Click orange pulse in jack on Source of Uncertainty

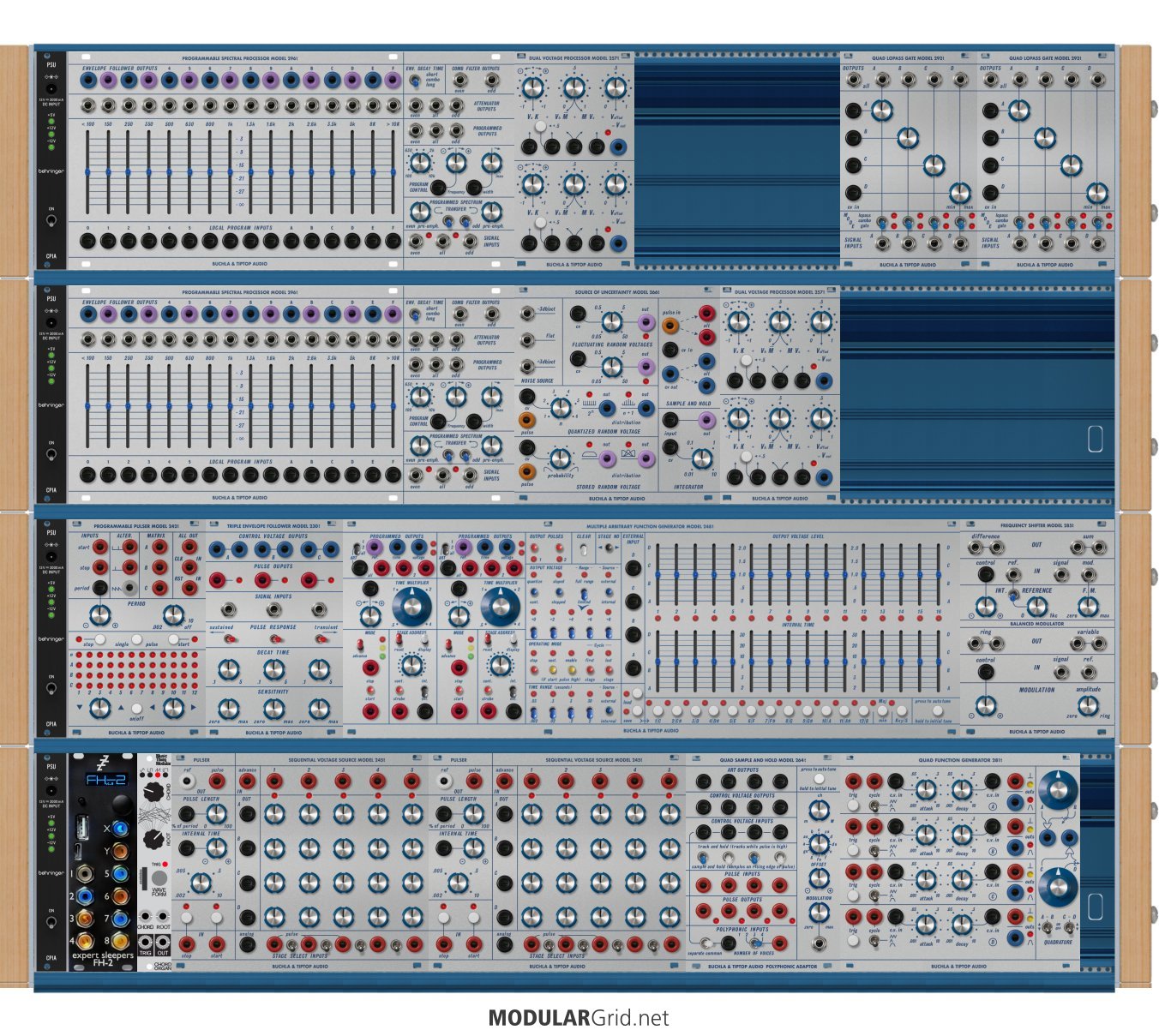pyautogui.click(x=670, y=326)
